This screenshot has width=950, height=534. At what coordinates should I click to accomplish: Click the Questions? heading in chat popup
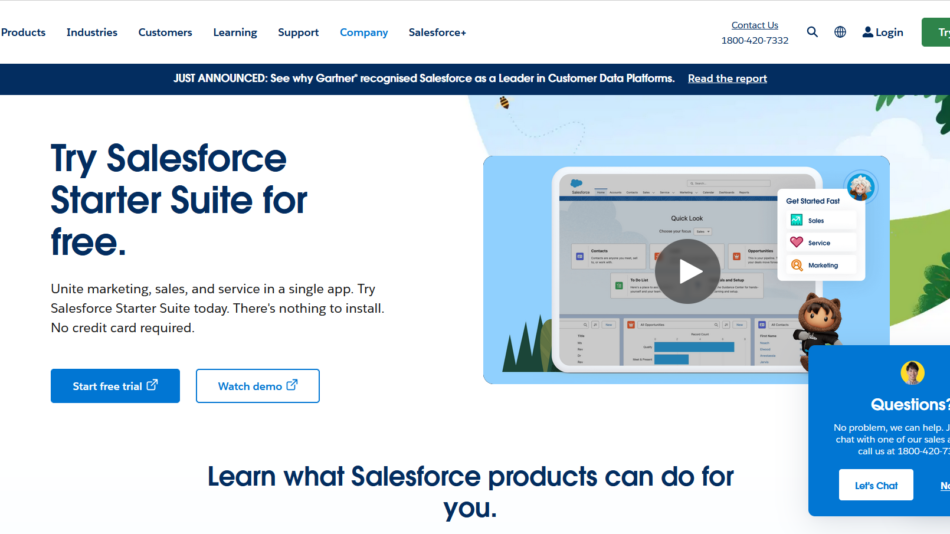[910, 404]
